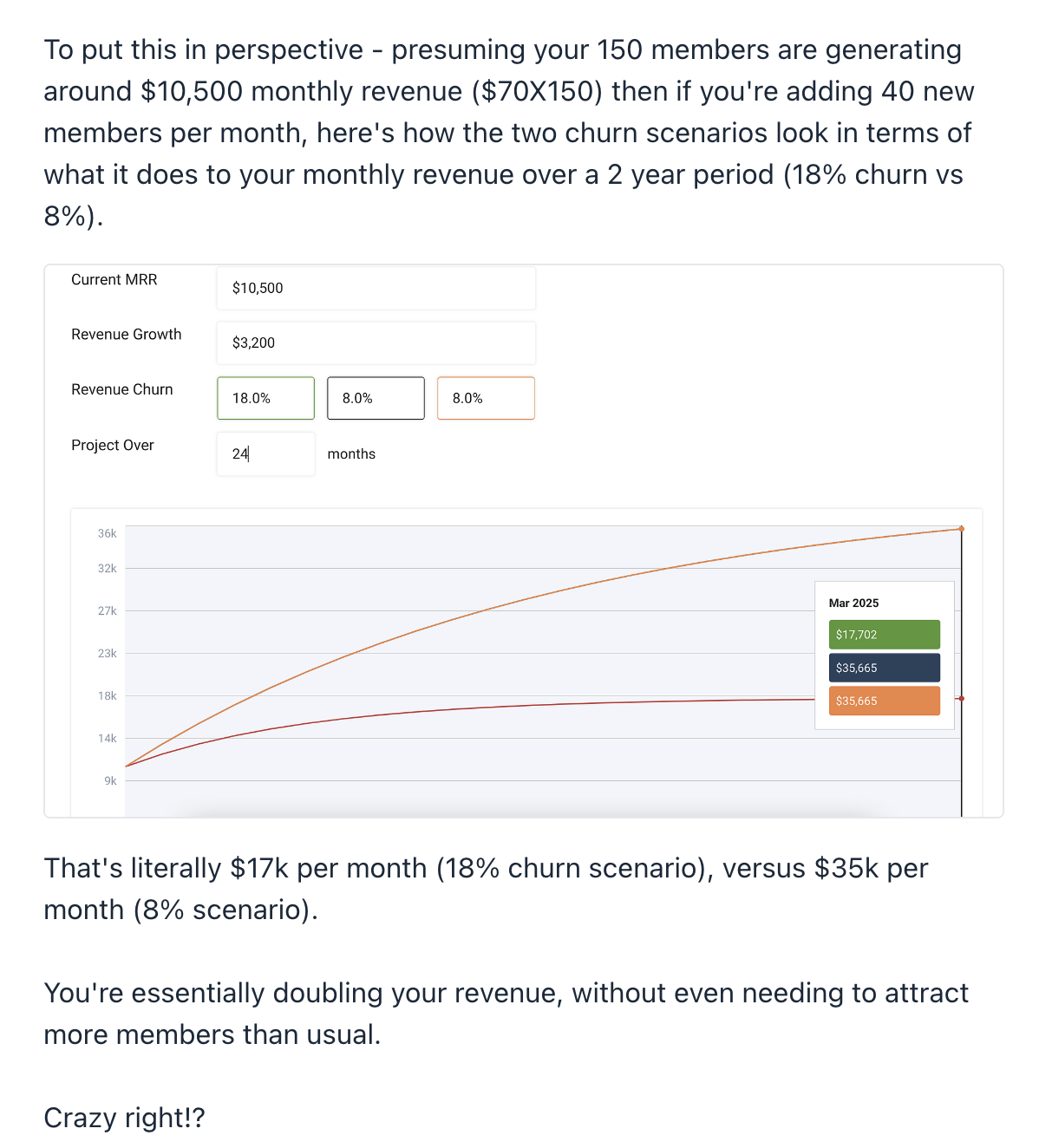Click the 18k y-axis label
The image size is (1039, 1148).
coord(107,695)
